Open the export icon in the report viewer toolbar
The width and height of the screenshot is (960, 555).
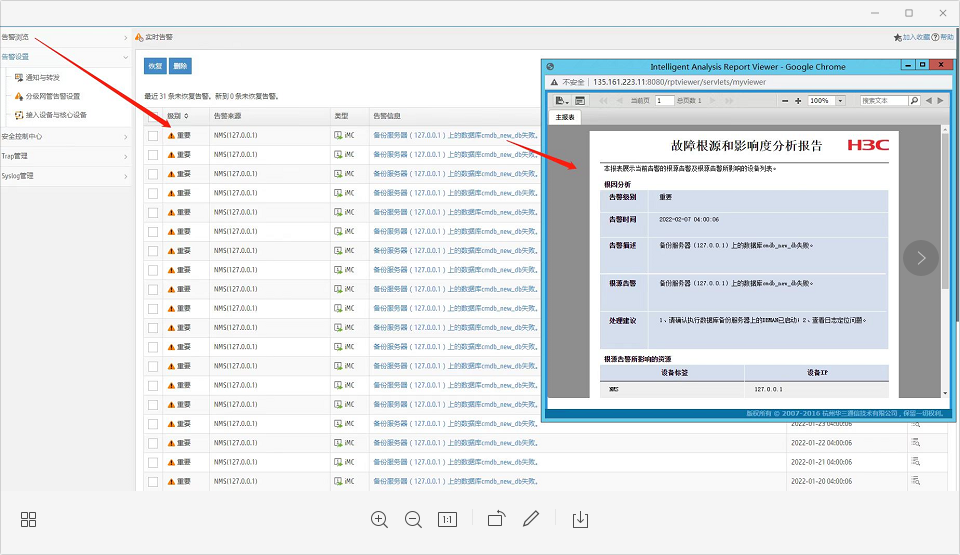point(561,100)
